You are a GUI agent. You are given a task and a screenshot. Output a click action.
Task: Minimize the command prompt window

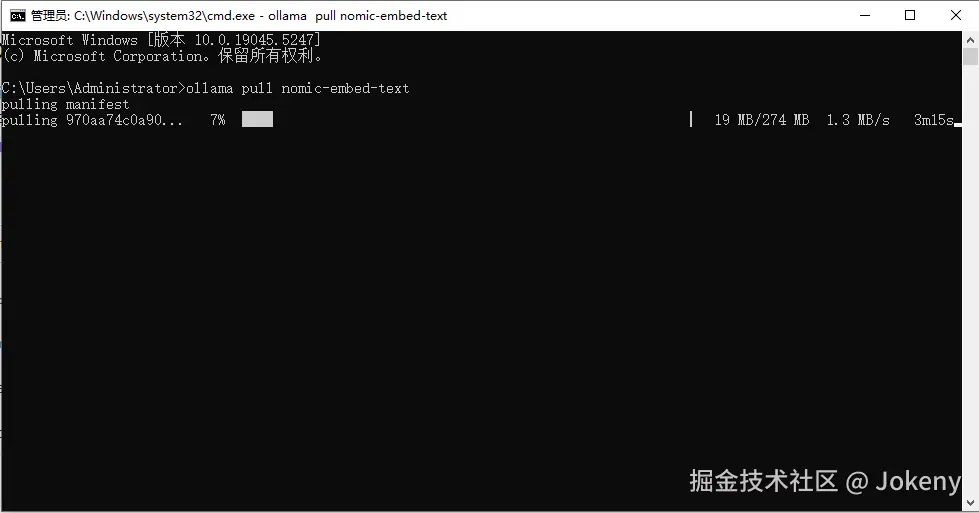865,16
